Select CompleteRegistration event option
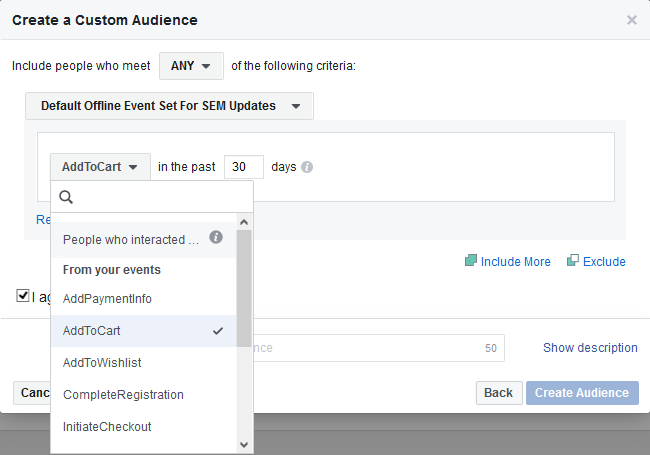The image size is (650, 455). pyautogui.click(x=123, y=394)
